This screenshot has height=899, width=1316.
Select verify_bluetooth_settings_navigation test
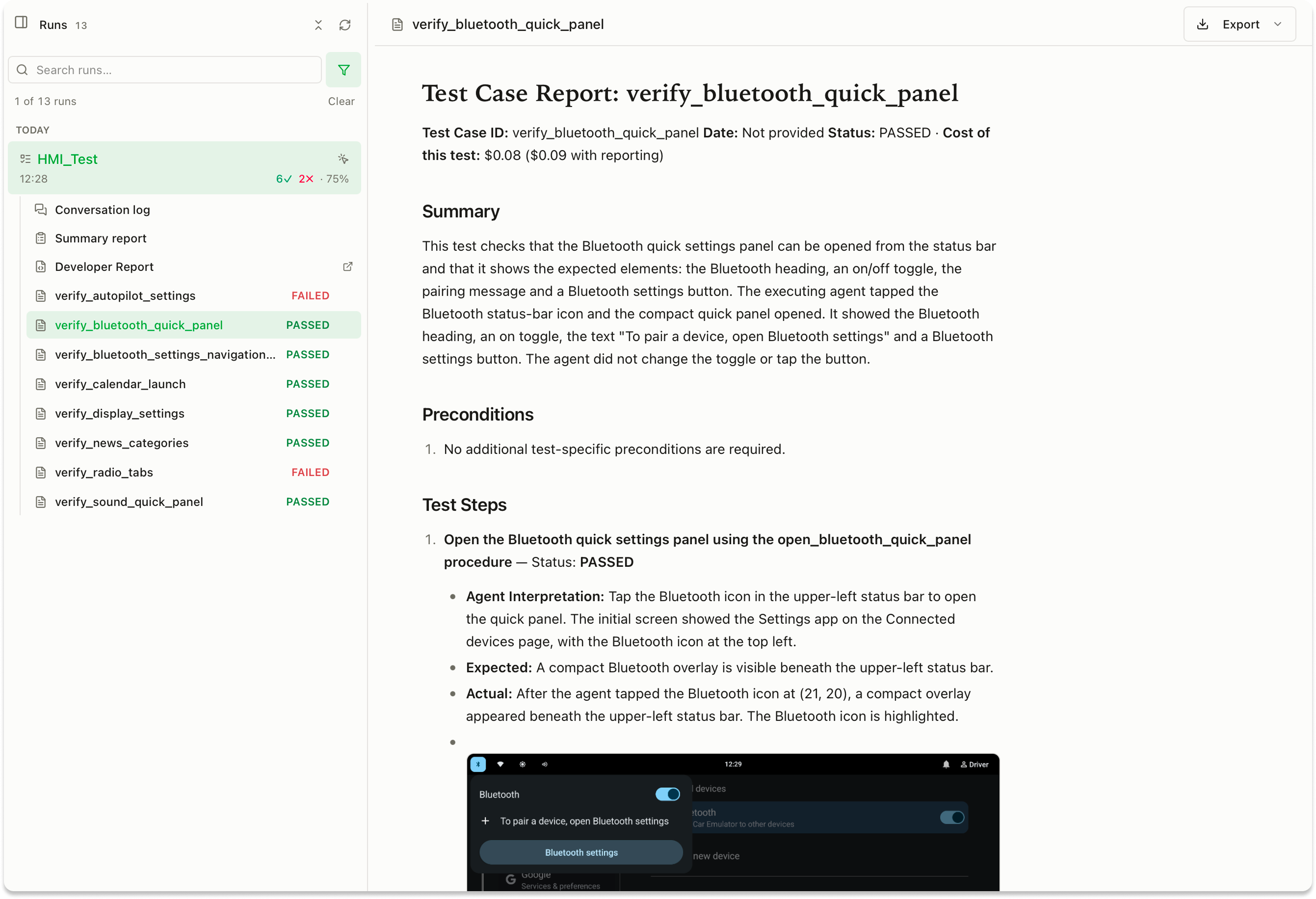pyautogui.click(x=194, y=355)
